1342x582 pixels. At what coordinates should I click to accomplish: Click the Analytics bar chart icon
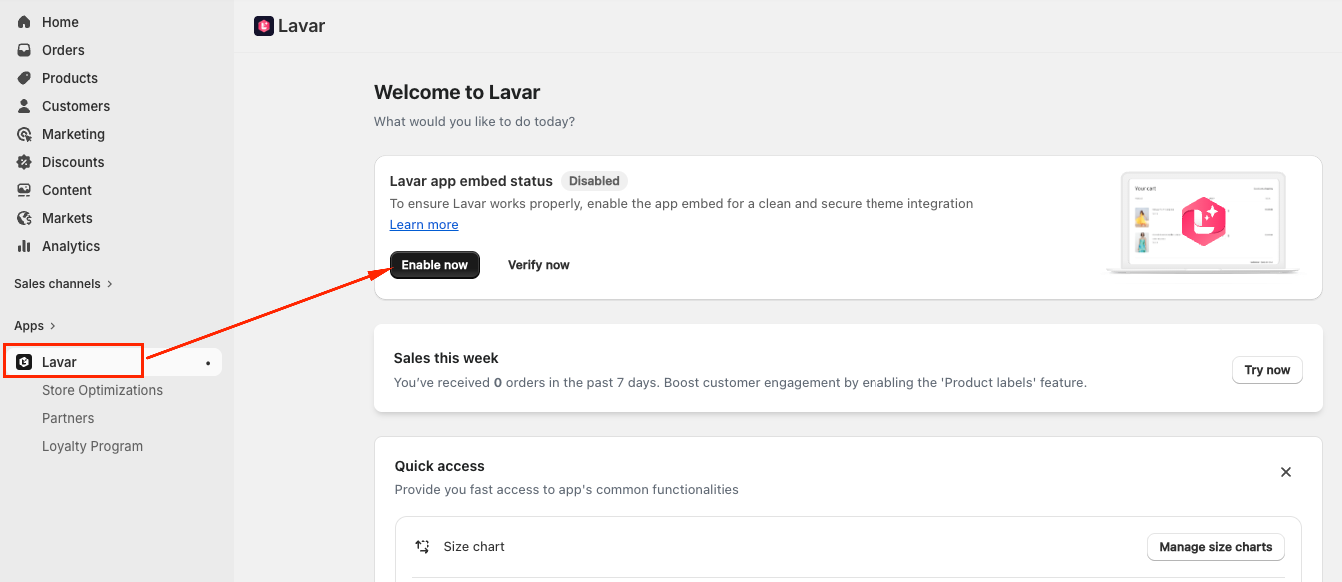24,246
